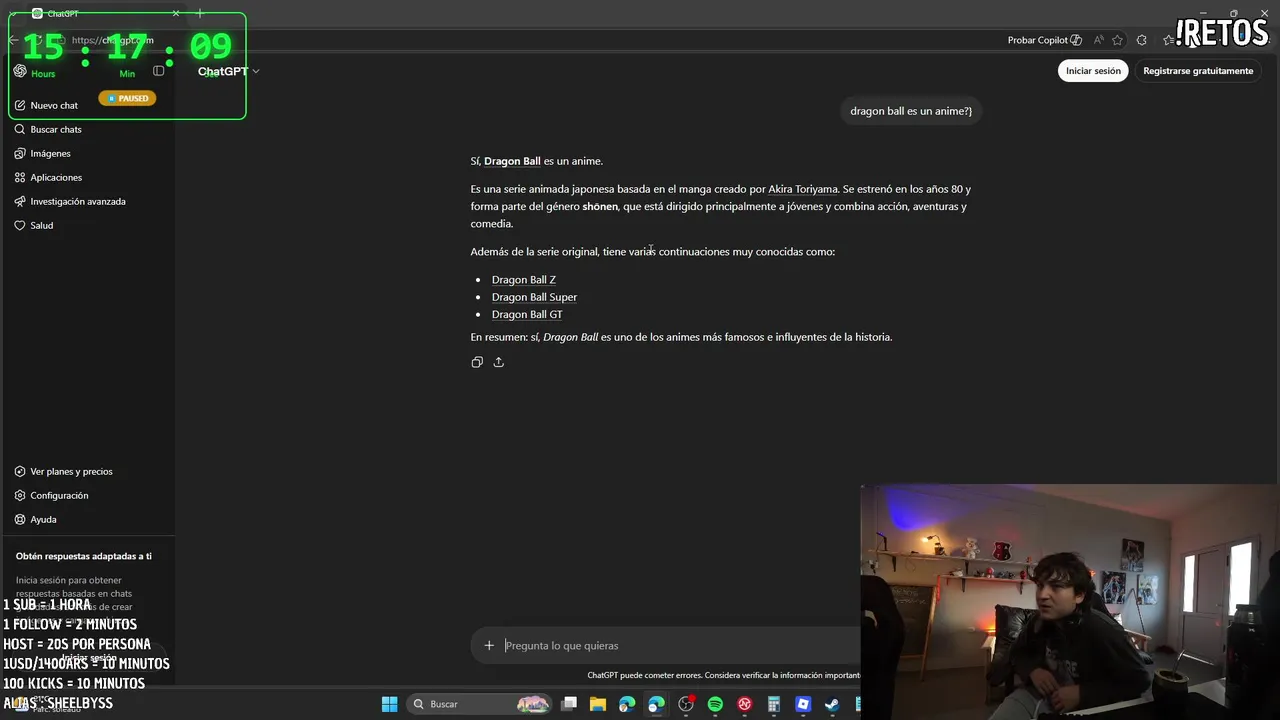Click the chatgpt.com address bar URL
The image size is (1280, 720).
pyautogui.click(x=112, y=40)
